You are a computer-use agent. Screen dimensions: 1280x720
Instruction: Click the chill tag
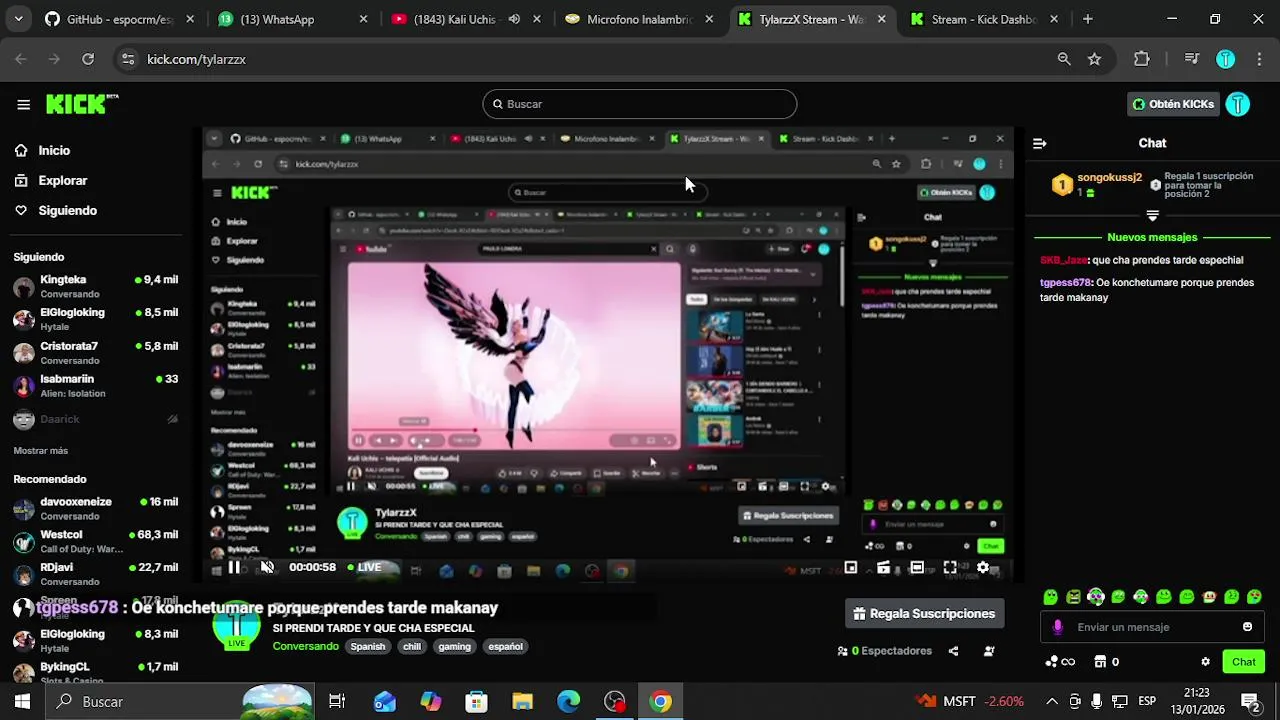412,646
